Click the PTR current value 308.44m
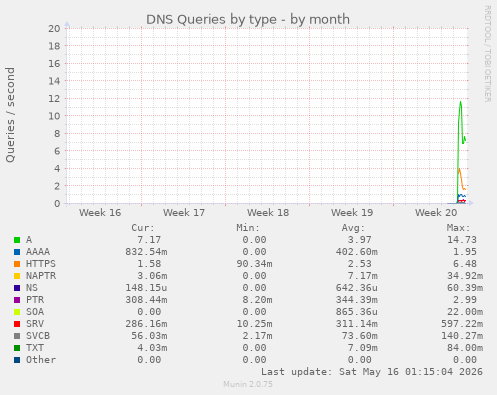The width and height of the screenshot is (497, 395). 146,300
